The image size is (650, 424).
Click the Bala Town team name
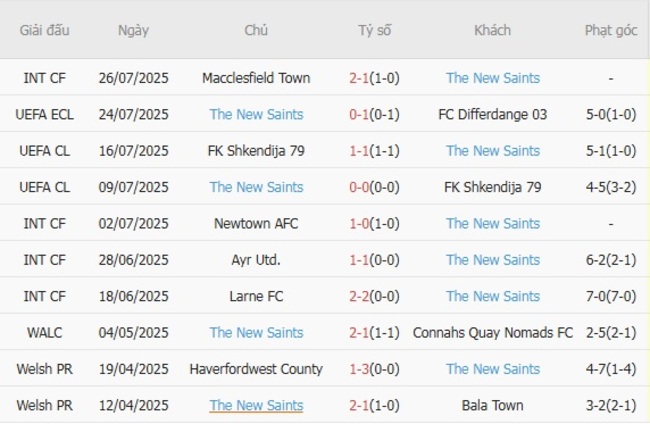pyautogui.click(x=493, y=405)
